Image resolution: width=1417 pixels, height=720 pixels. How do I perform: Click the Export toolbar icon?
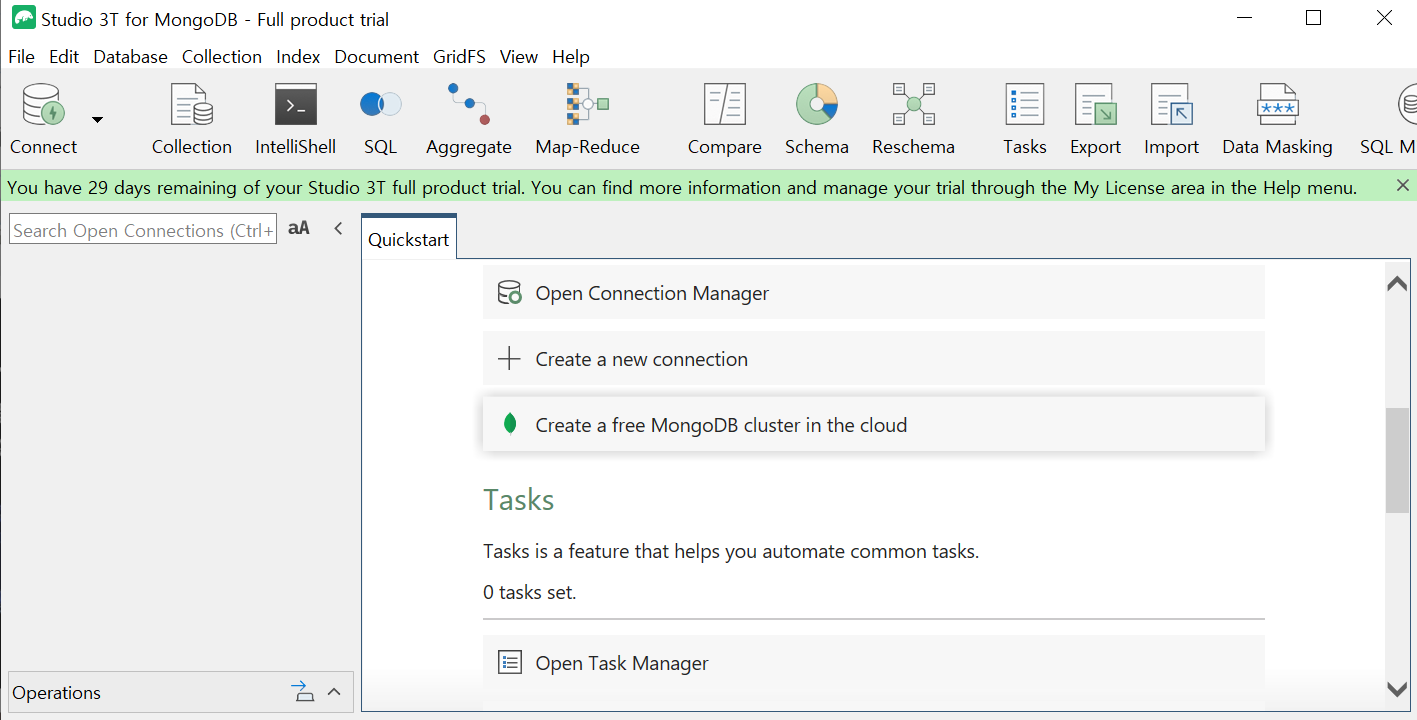tap(1095, 119)
